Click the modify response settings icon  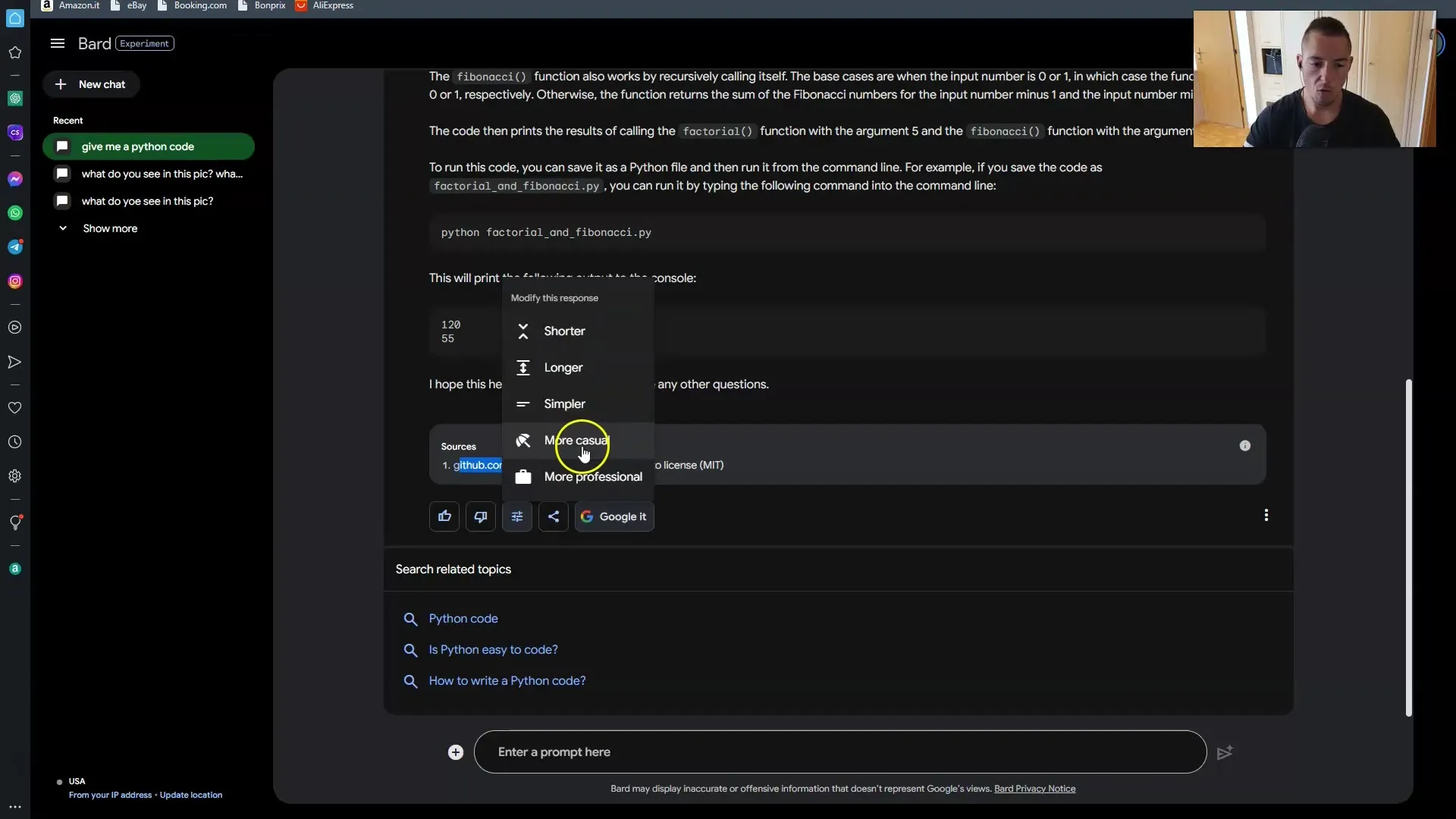click(517, 516)
